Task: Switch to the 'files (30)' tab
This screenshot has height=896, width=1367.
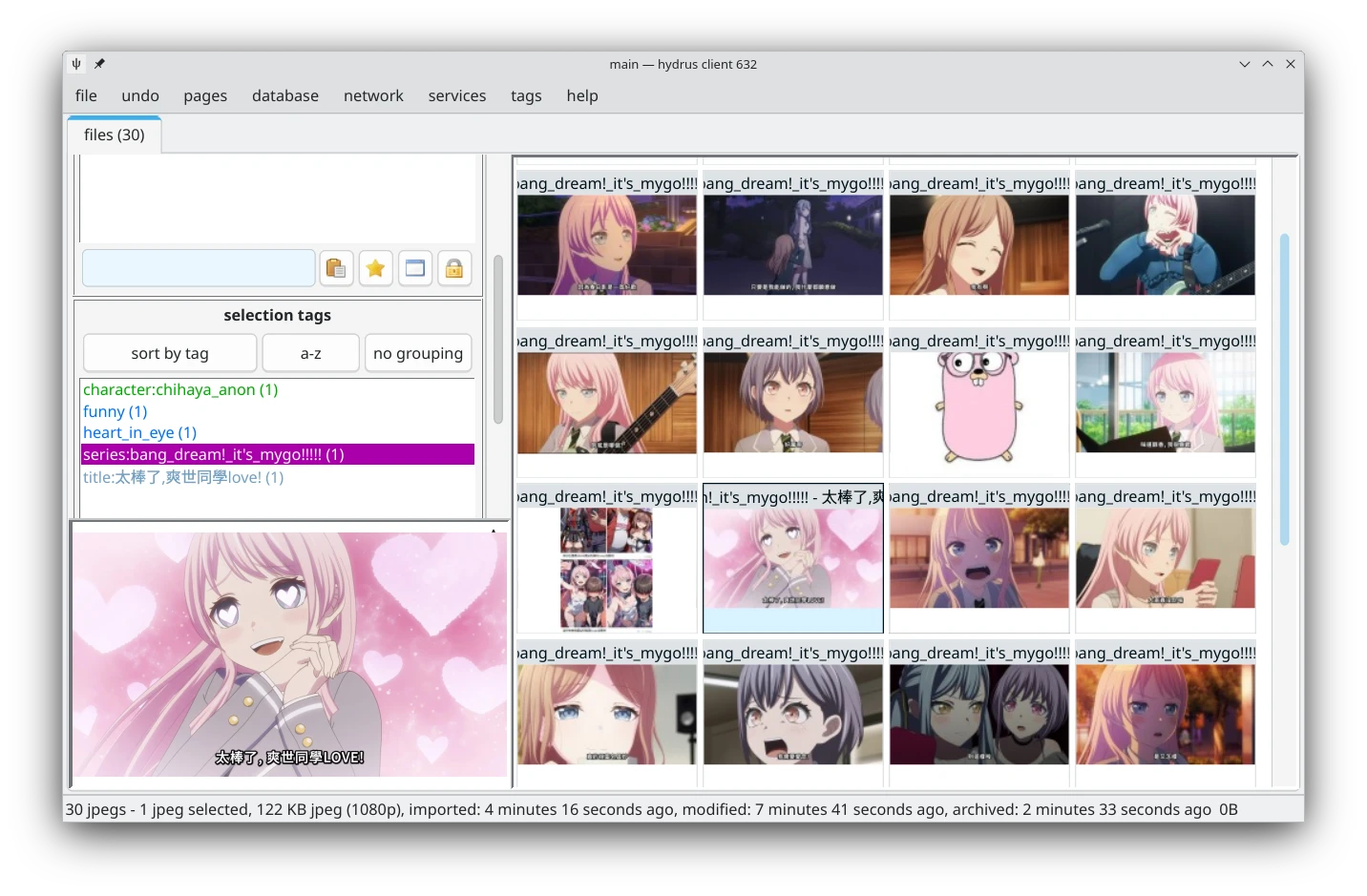Action: tap(114, 135)
